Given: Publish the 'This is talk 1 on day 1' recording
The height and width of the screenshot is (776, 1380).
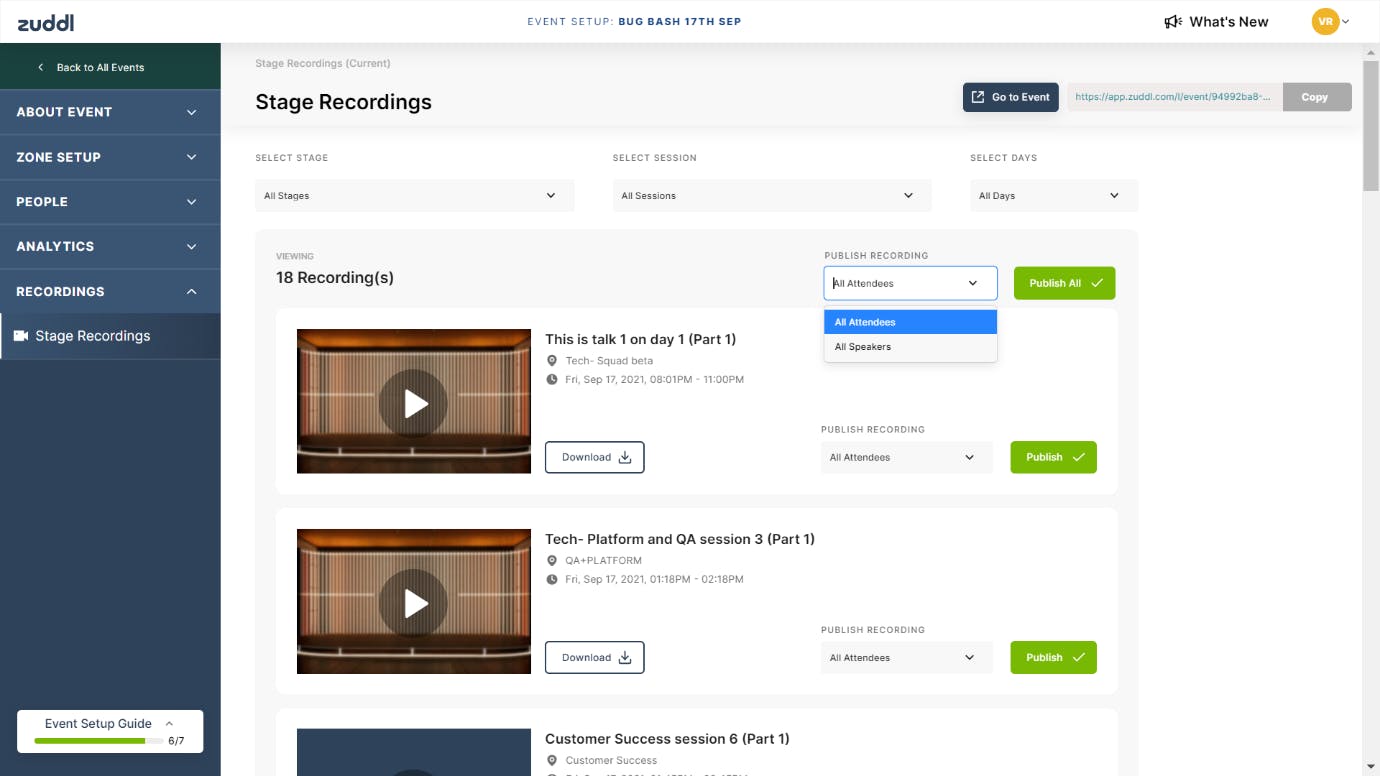Looking at the screenshot, I should click(1053, 457).
